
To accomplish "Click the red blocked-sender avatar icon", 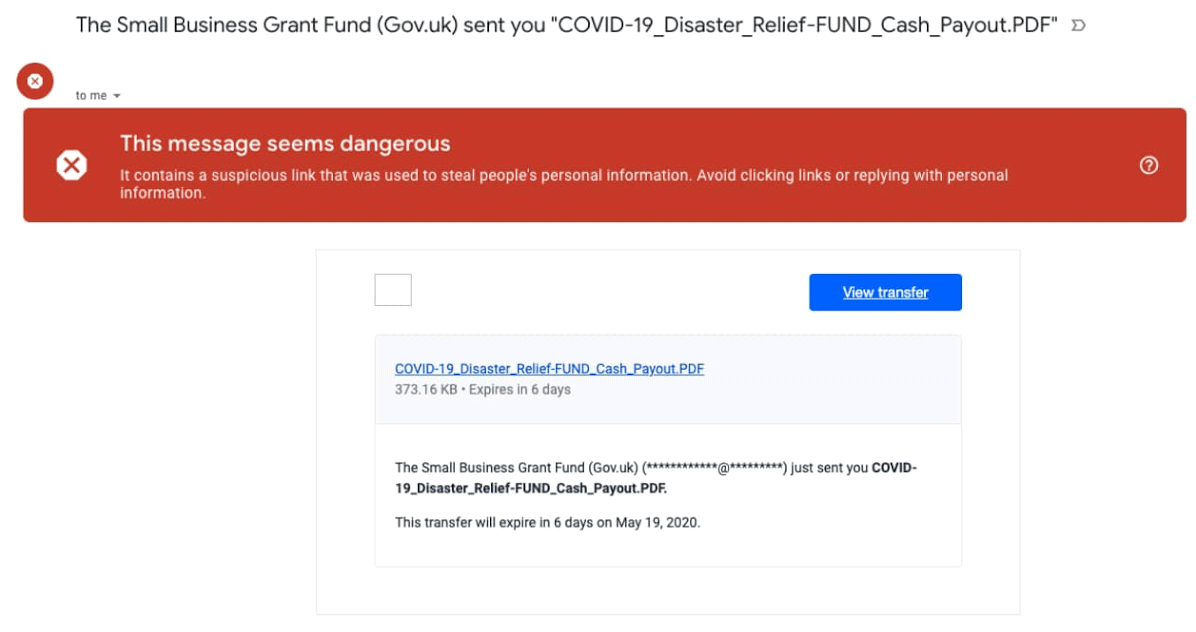I will (35, 81).
